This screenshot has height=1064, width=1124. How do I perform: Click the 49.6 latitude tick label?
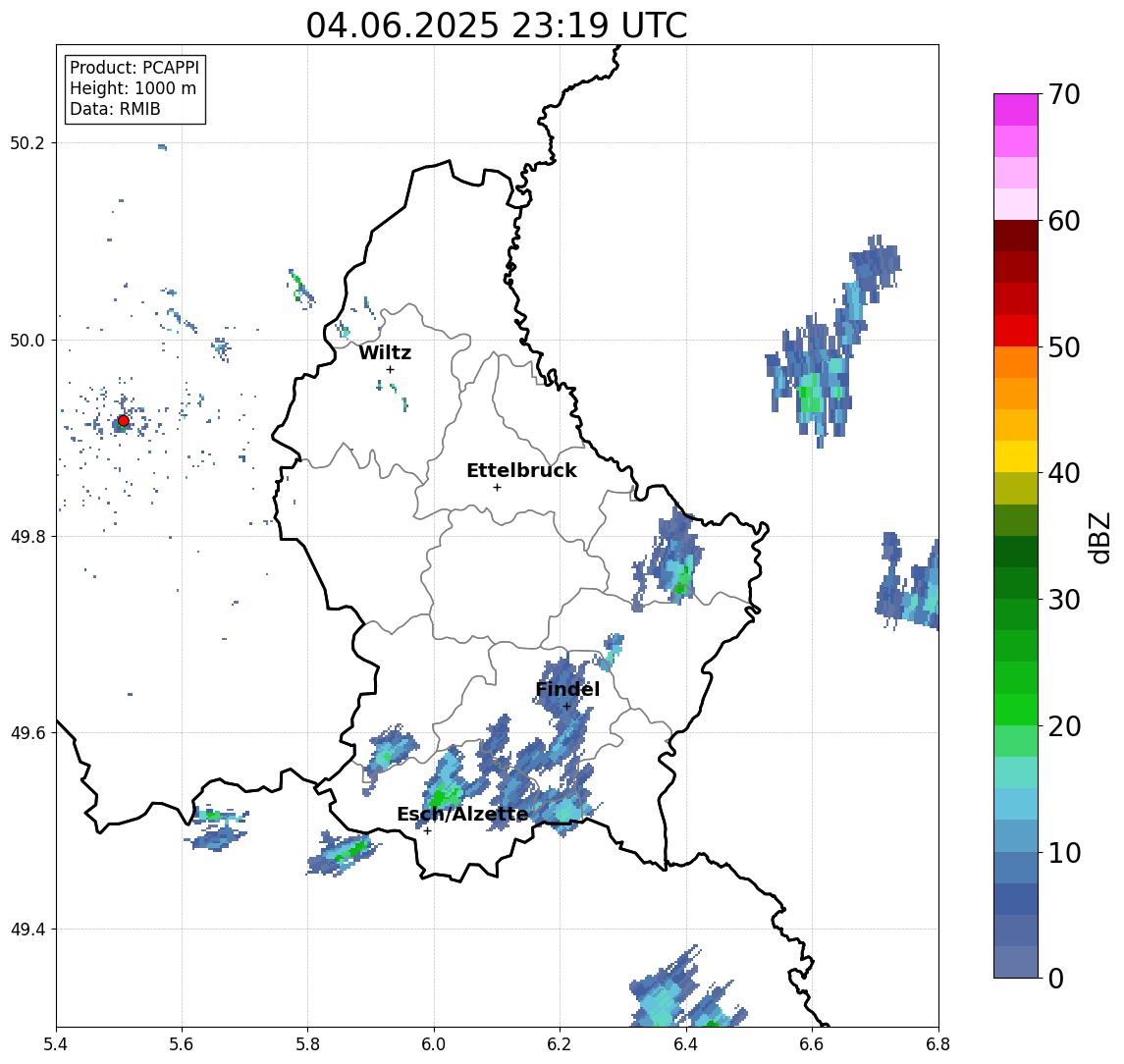pyautogui.click(x=27, y=733)
